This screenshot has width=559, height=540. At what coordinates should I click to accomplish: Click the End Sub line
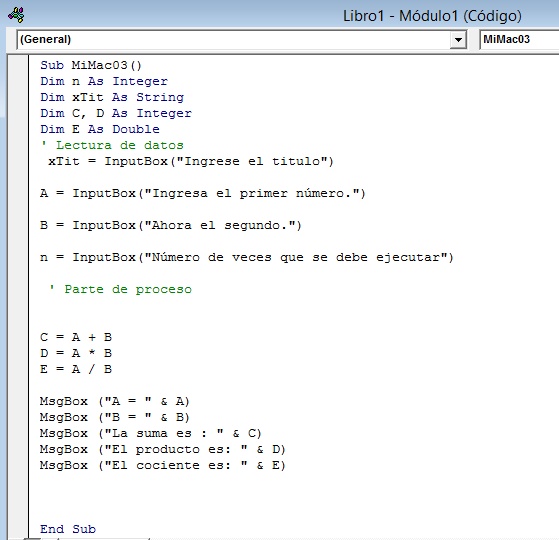[68, 529]
